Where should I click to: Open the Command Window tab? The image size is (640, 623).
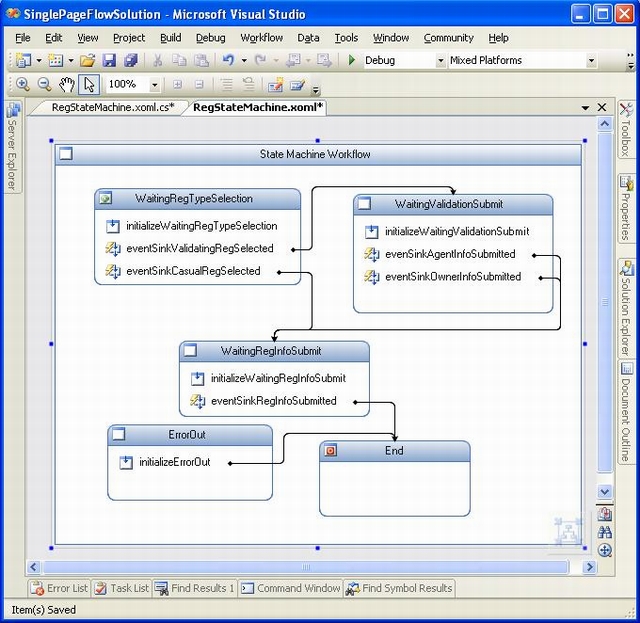[x=291, y=588]
